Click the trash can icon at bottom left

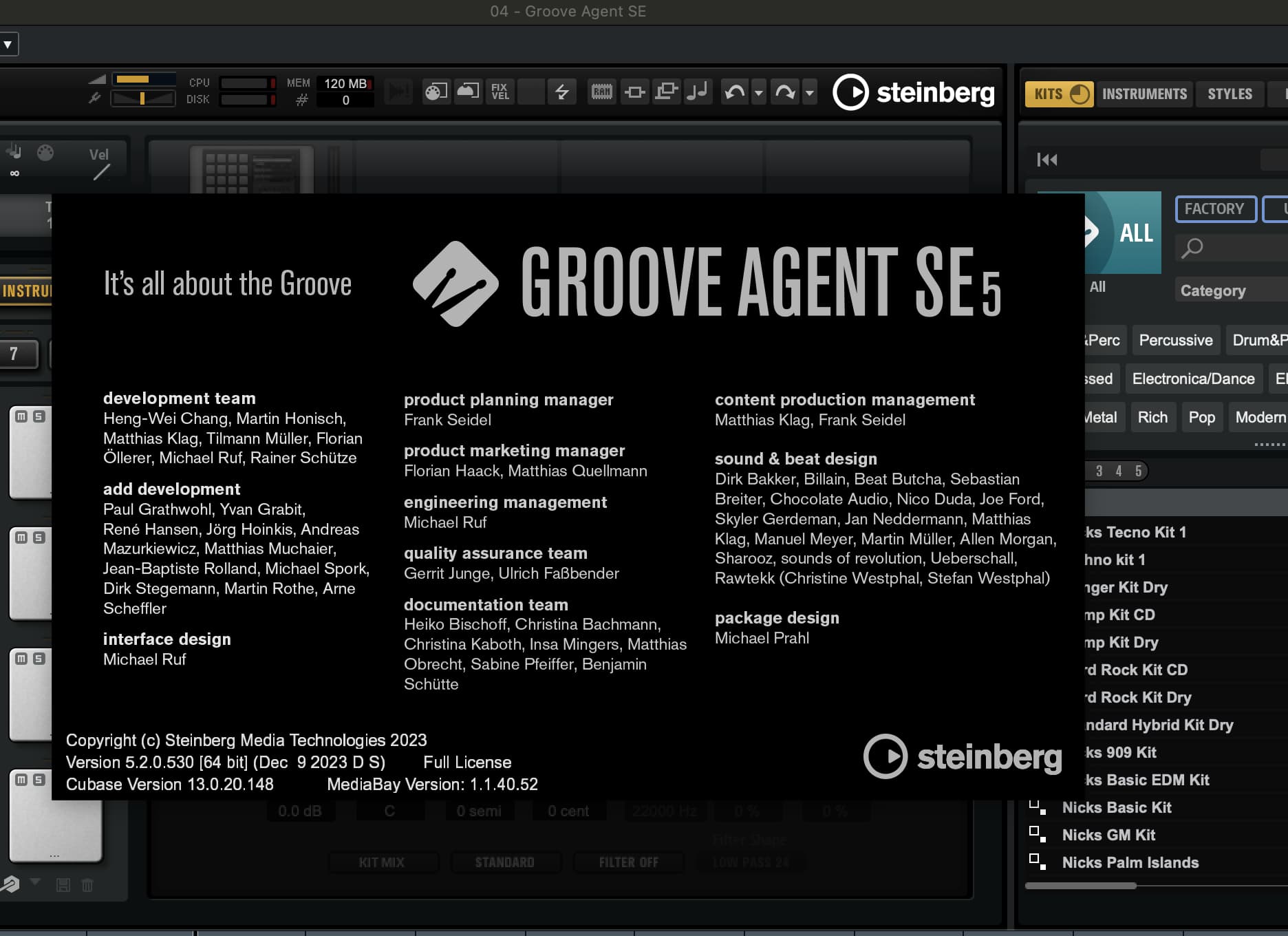(87, 885)
